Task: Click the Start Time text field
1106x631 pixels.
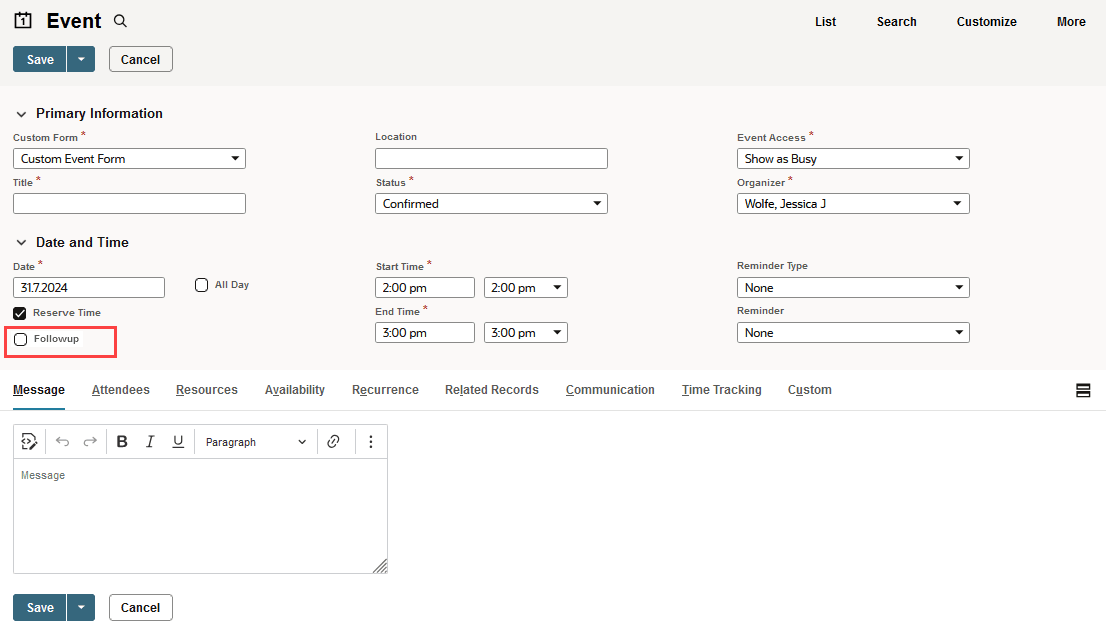Action: click(x=425, y=288)
